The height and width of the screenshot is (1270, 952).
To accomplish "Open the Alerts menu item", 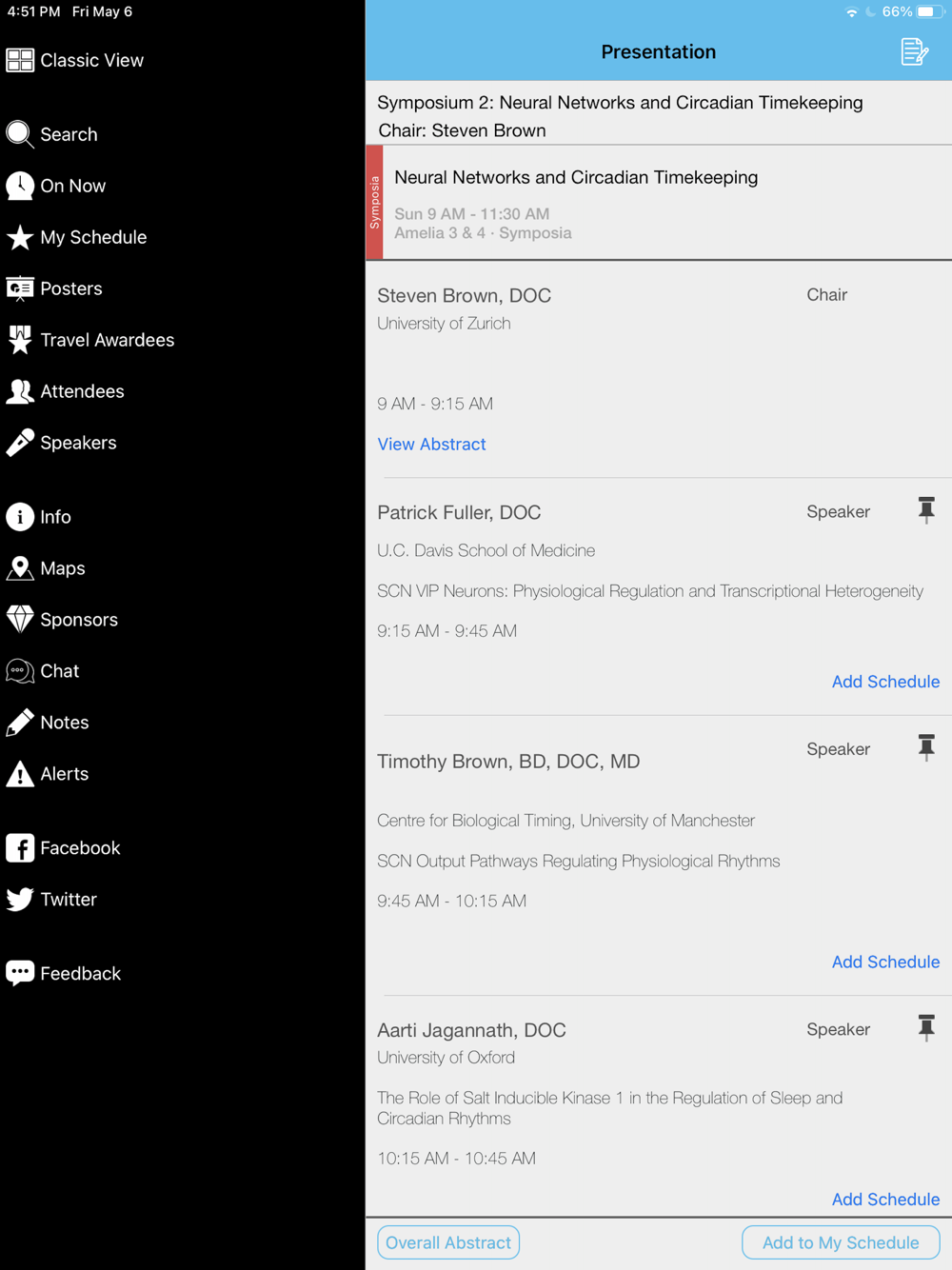I will click(x=48, y=774).
